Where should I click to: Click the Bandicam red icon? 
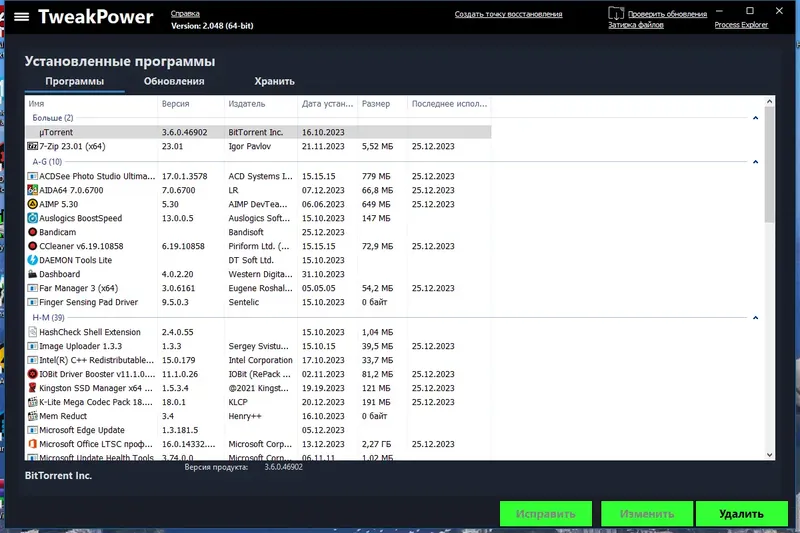[x=32, y=232]
